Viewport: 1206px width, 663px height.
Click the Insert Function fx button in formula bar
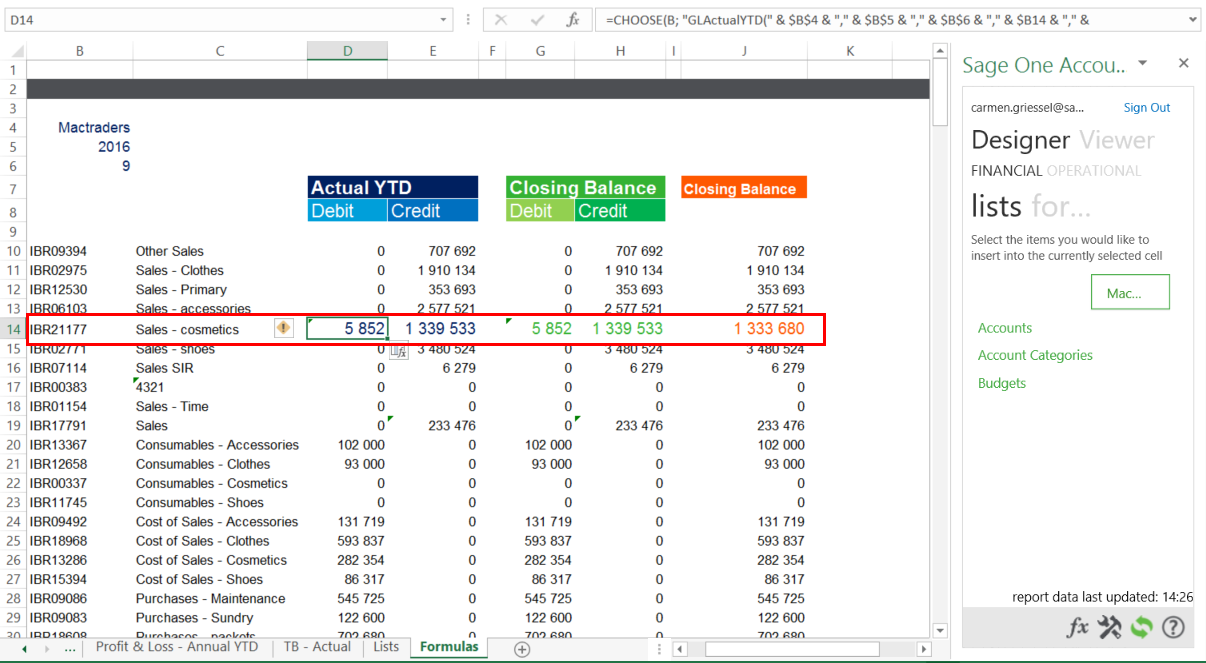(x=572, y=20)
